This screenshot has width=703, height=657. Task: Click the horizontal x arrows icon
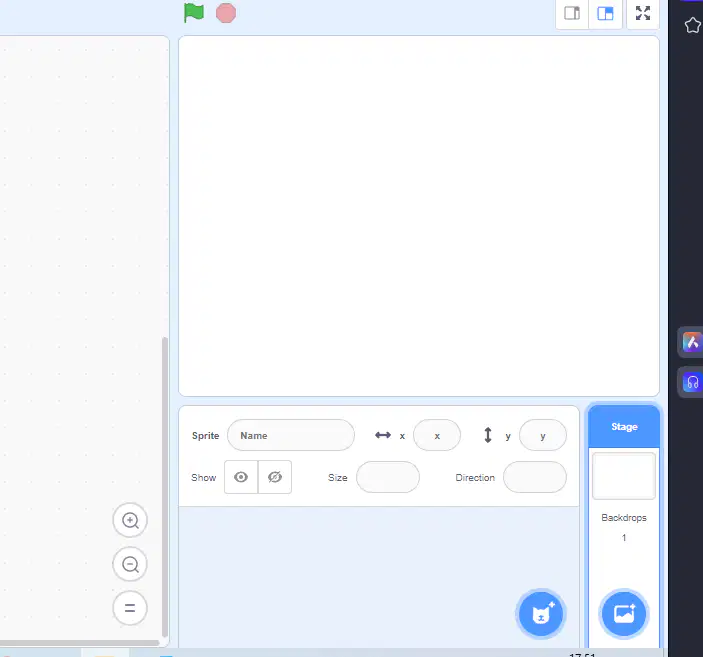click(x=383, y=435)
